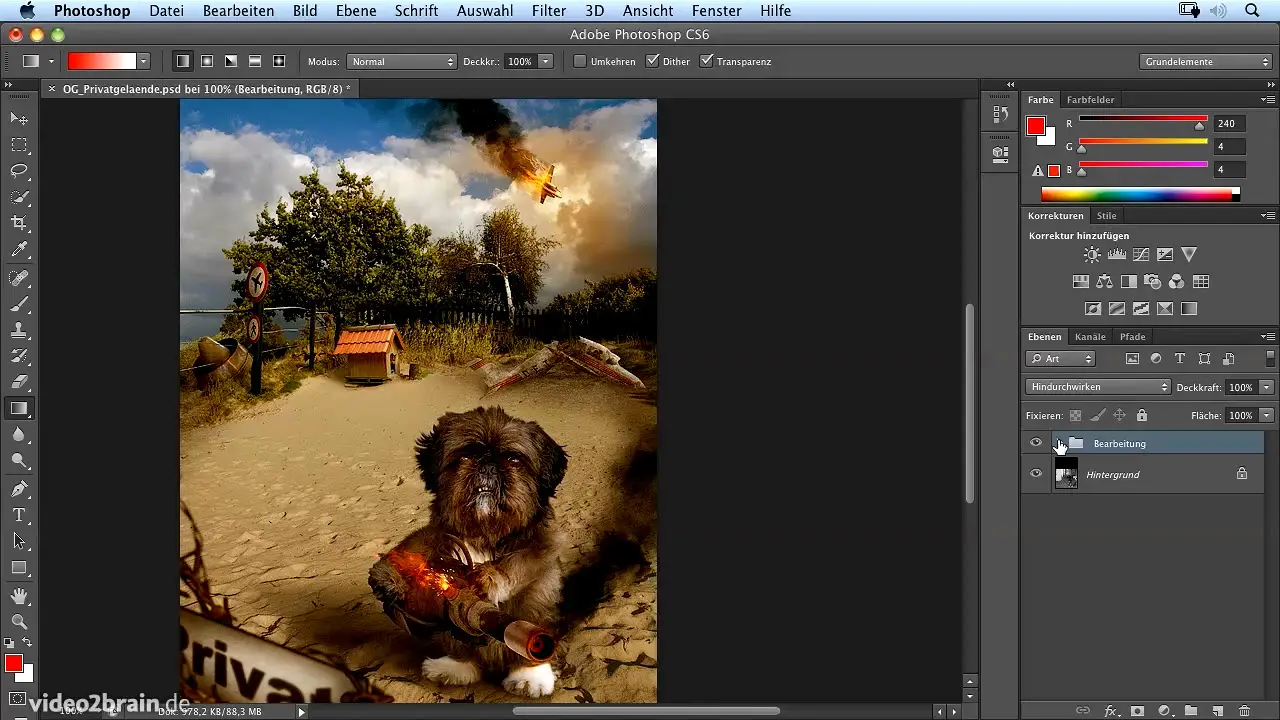1280x720 pixels.
Task: Select the Path Selection tool
Action: (19, 541)
